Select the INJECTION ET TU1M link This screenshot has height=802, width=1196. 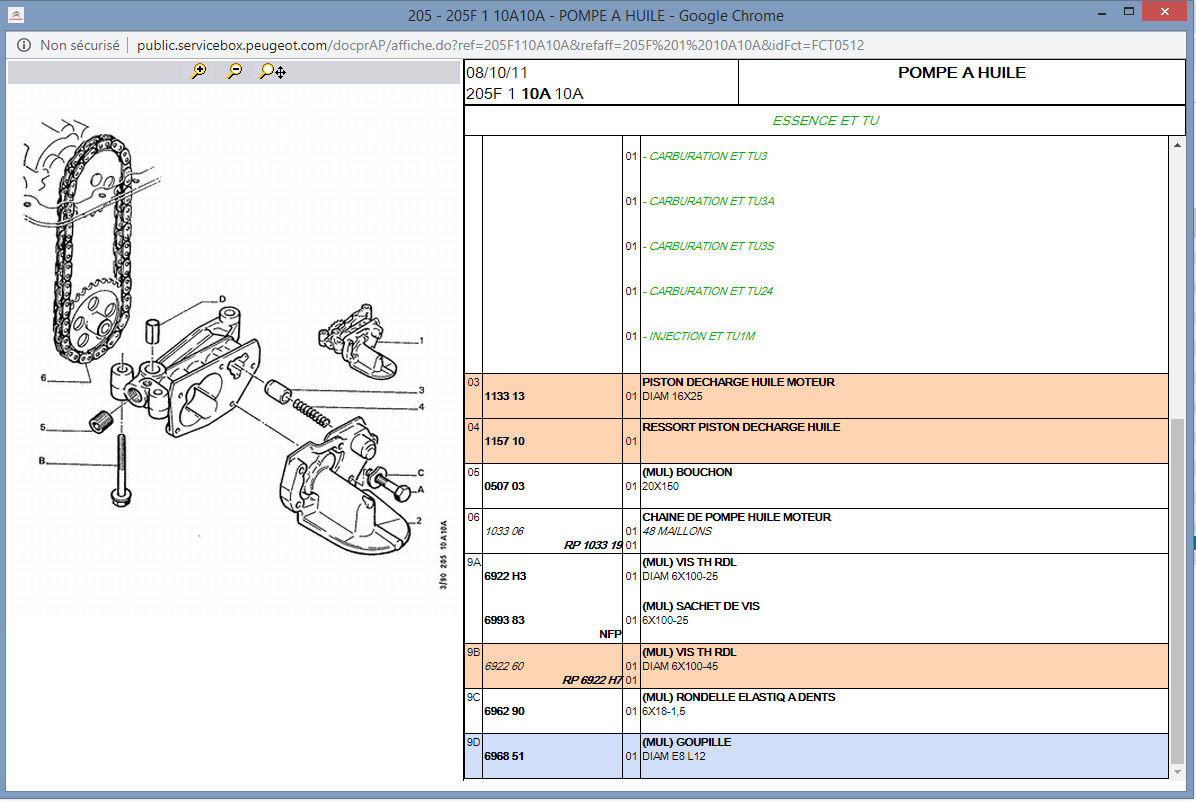click(702, 336)
